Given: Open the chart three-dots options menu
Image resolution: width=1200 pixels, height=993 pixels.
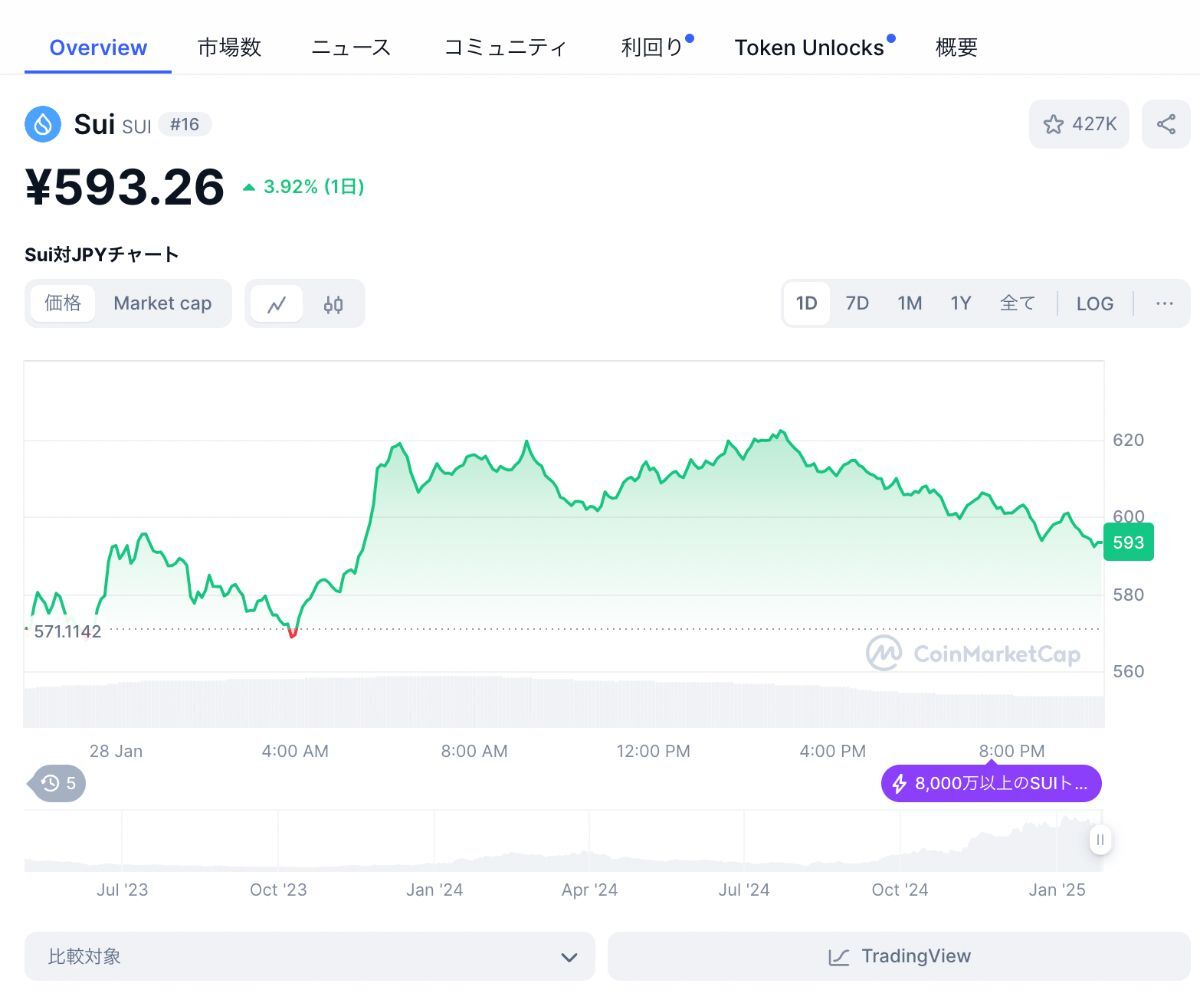Looking at the screenshot, I should tap(1164, 303).
